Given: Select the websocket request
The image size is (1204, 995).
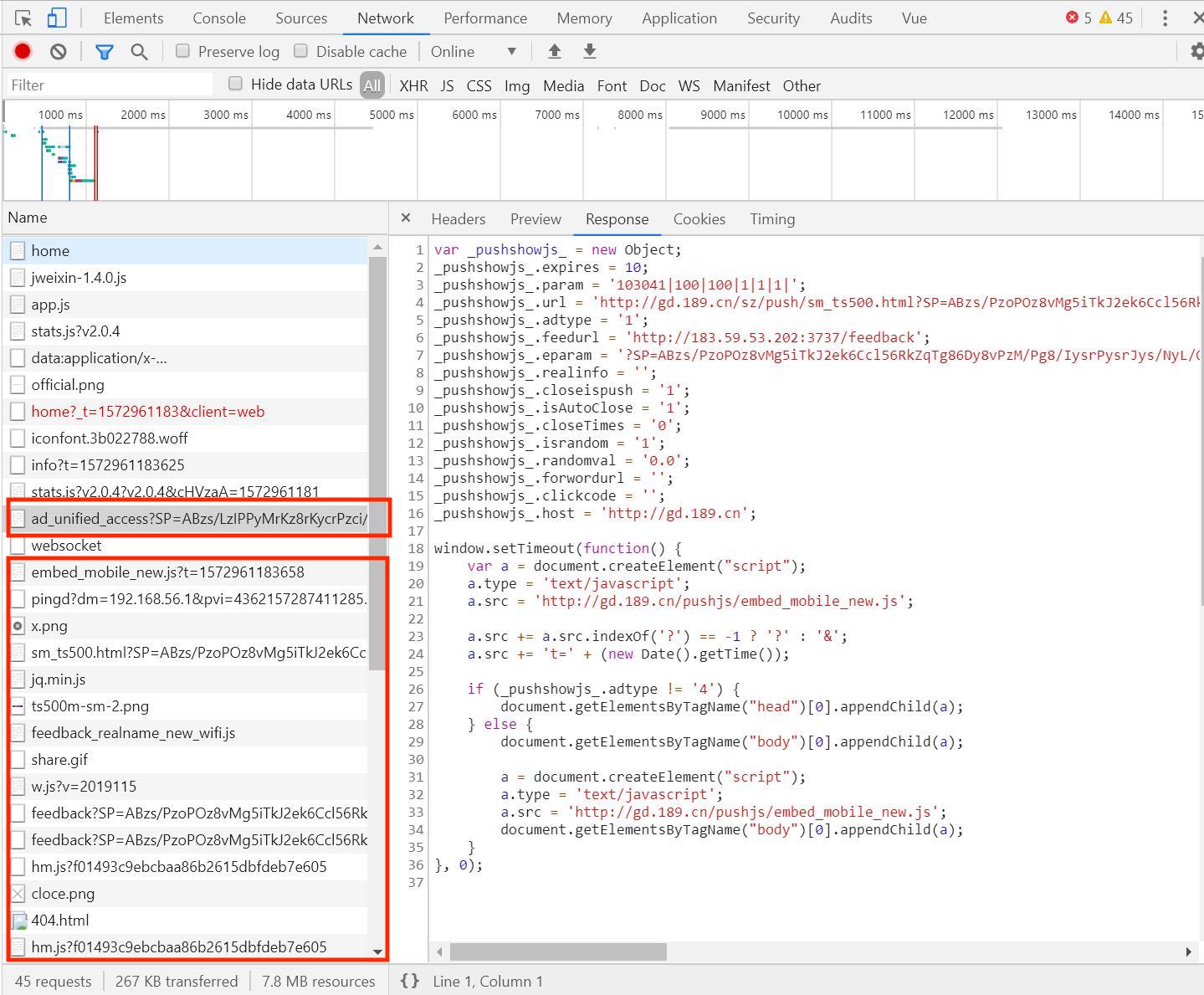Looking at the screenshot, I should (x=66, y=546).
